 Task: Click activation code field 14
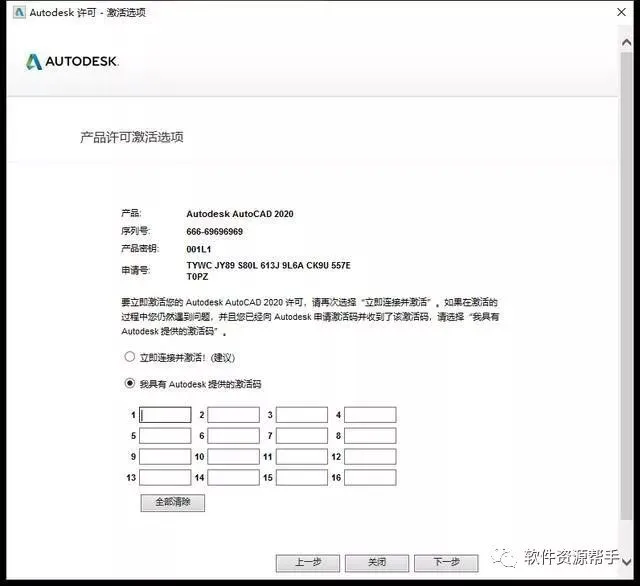233,477
